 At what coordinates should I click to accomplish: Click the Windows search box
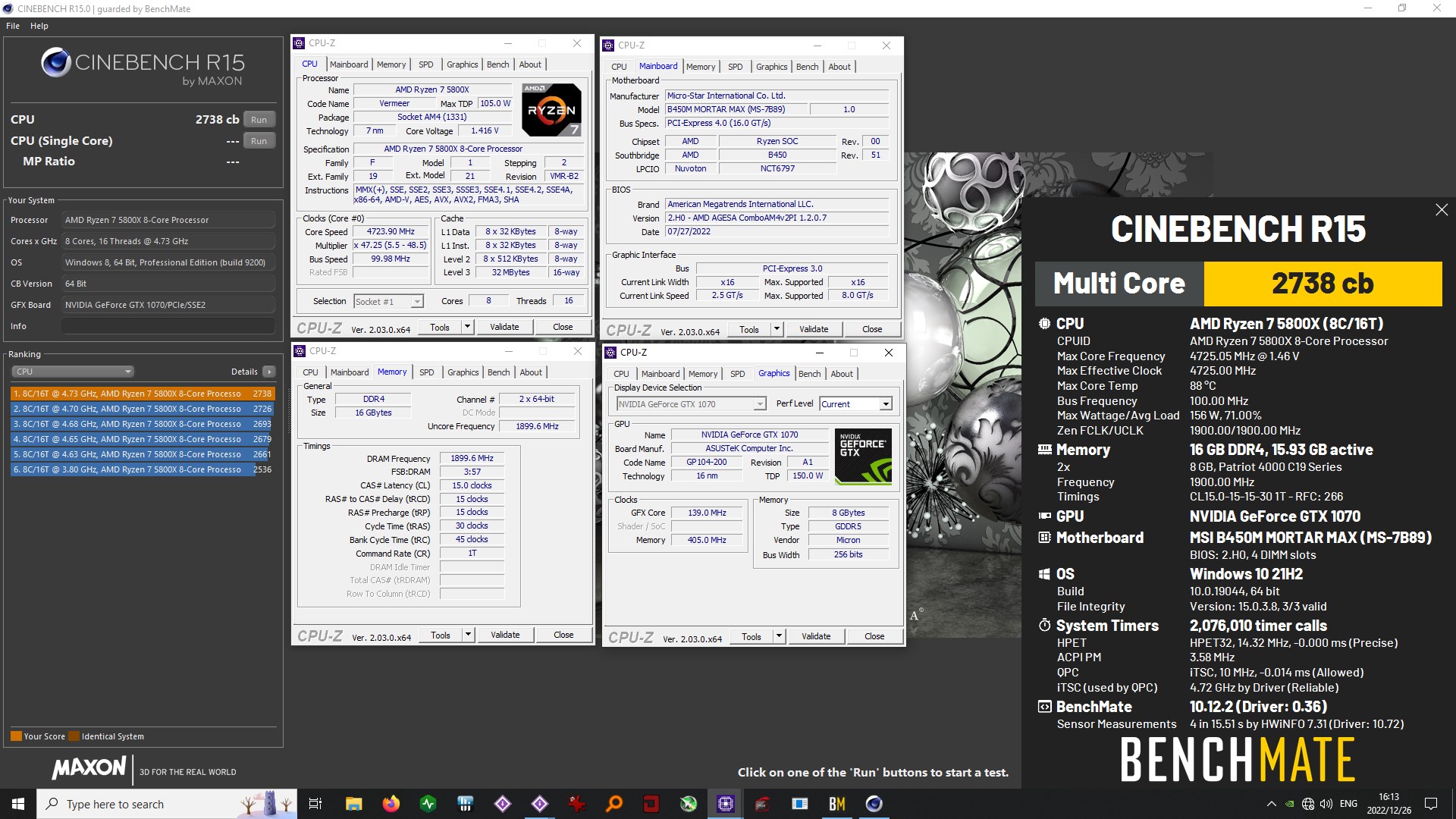click(167, 804)
